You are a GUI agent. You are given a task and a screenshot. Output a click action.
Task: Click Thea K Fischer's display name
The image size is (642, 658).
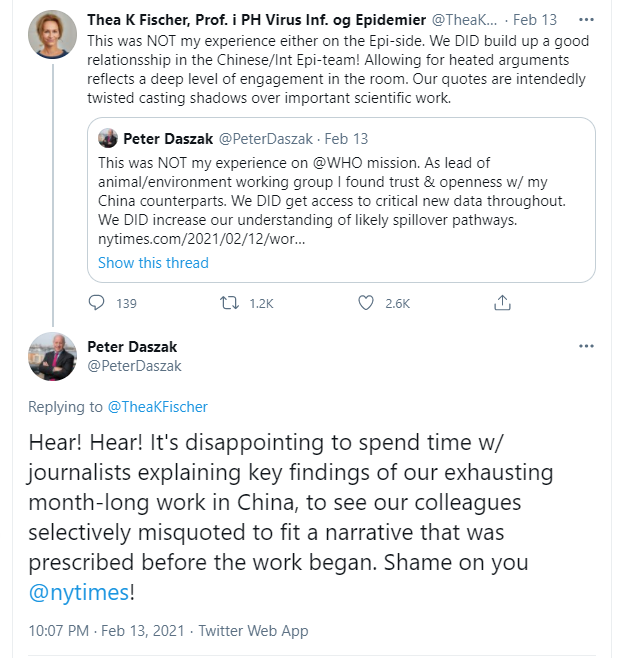256,20
